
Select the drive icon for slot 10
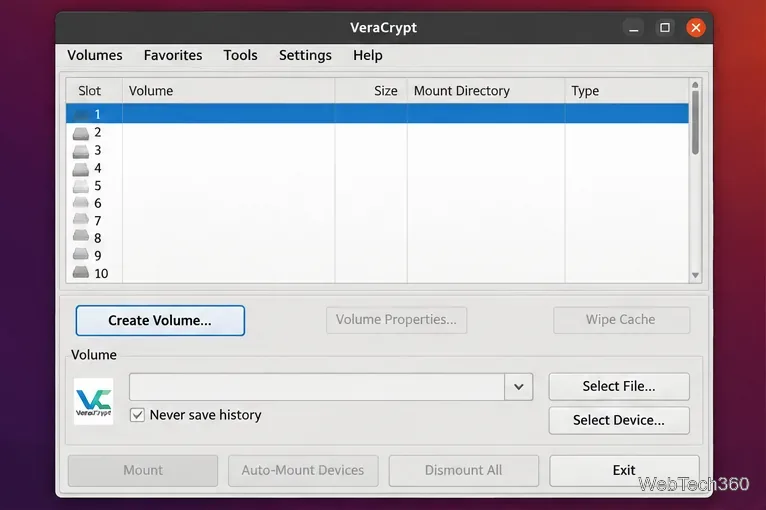81,272
